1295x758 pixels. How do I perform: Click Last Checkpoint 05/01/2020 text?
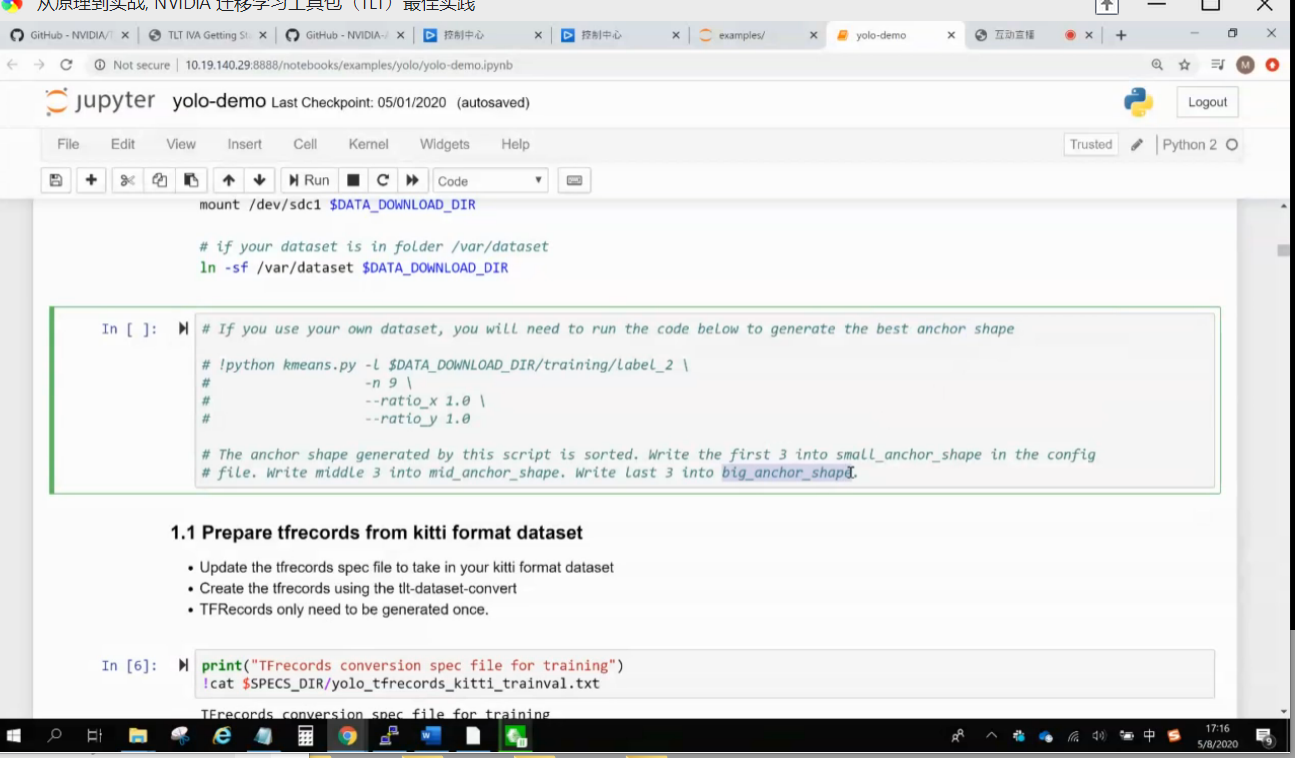(358, 102)
